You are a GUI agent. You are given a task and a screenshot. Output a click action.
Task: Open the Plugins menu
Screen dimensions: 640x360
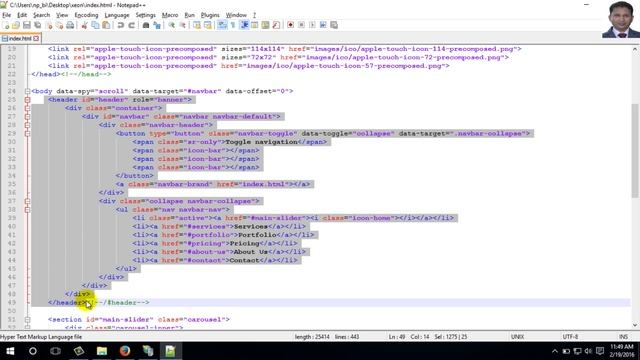click(x=210, y=15)
